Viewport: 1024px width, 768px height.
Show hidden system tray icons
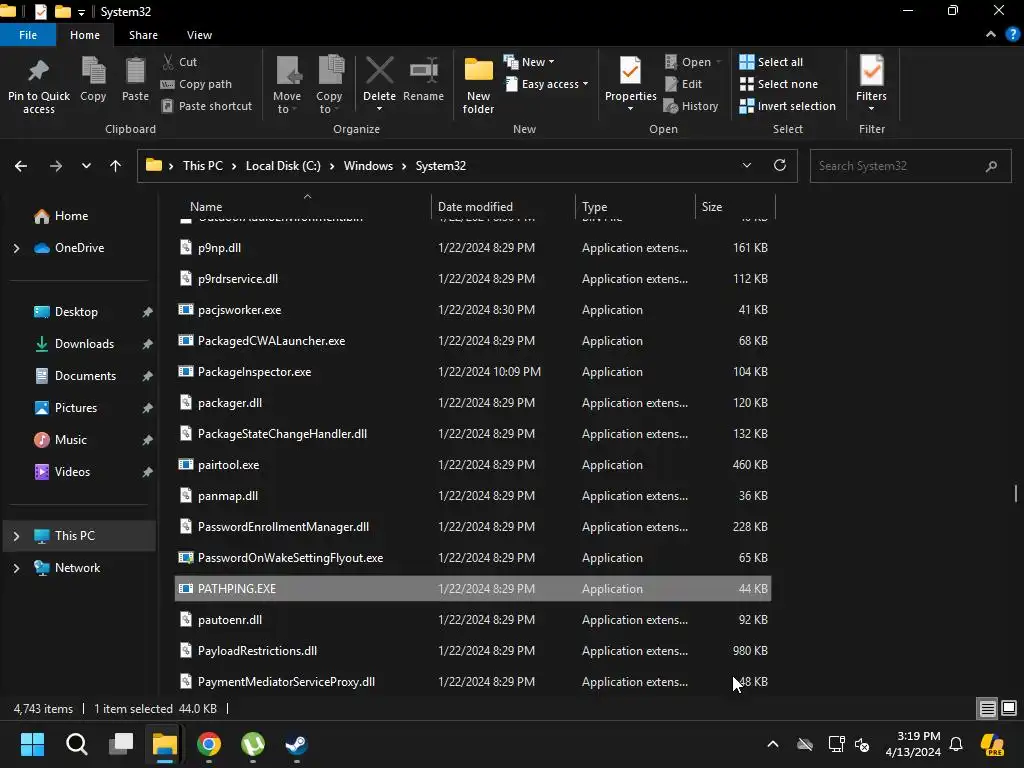point(773,744)
